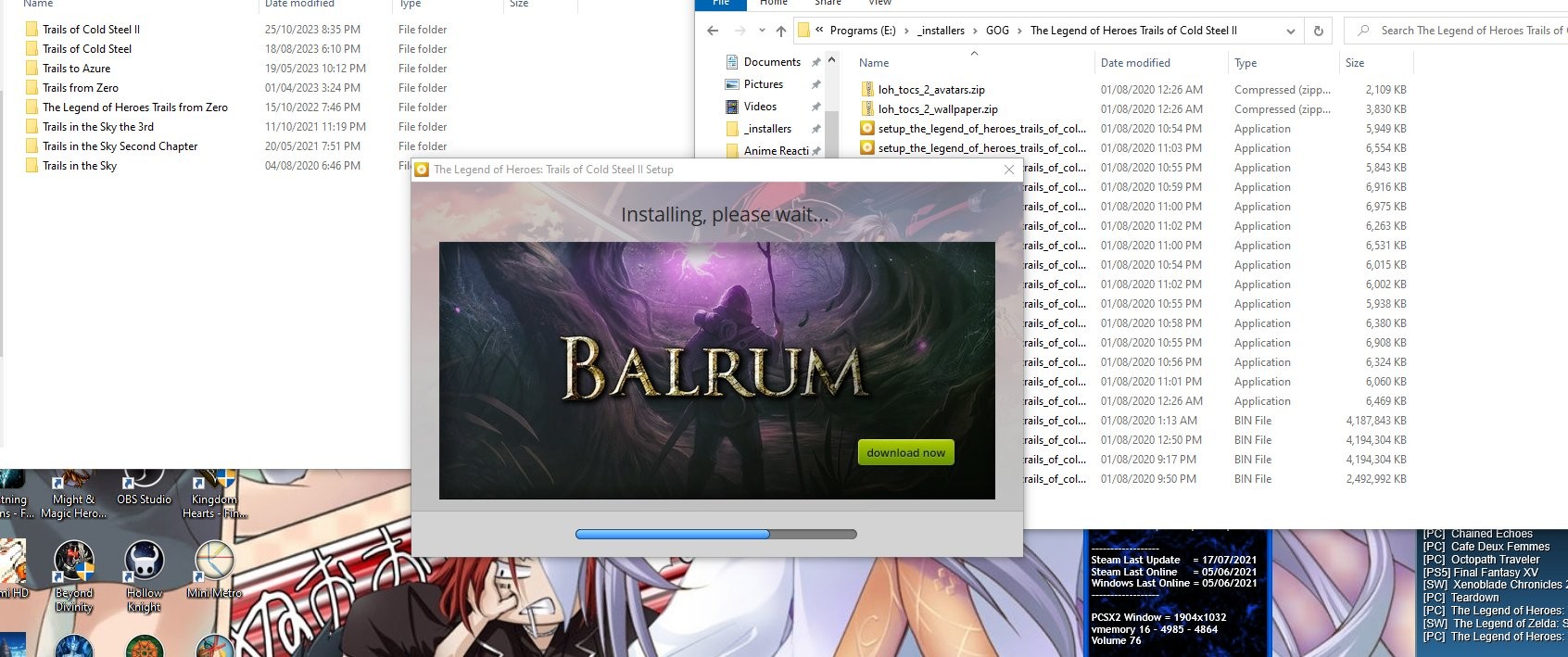Open the File ribbon tab

[x=721, y=3]
